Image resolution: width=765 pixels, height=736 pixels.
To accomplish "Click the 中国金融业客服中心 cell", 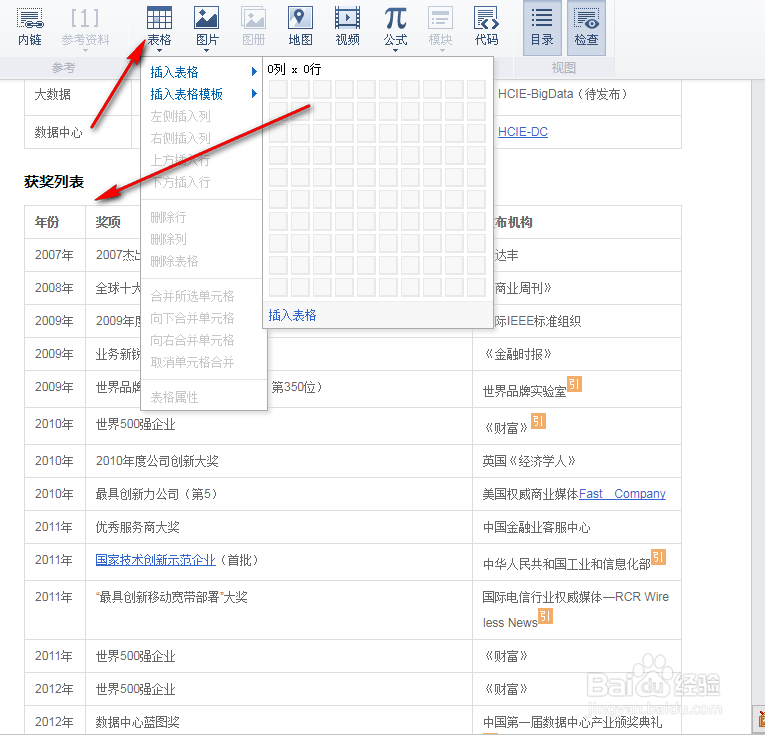I will coord(577,527).
